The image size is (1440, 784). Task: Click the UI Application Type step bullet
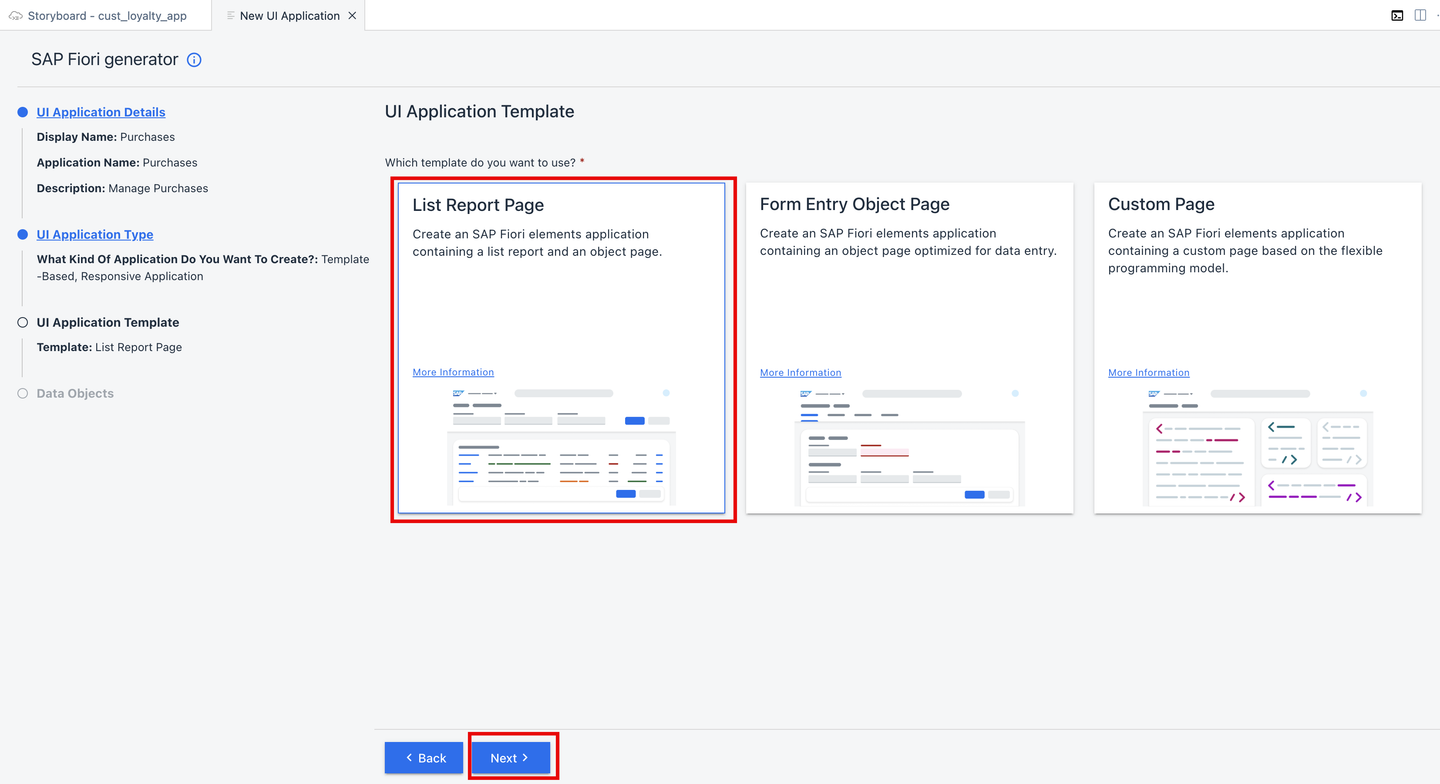[22, 234]
